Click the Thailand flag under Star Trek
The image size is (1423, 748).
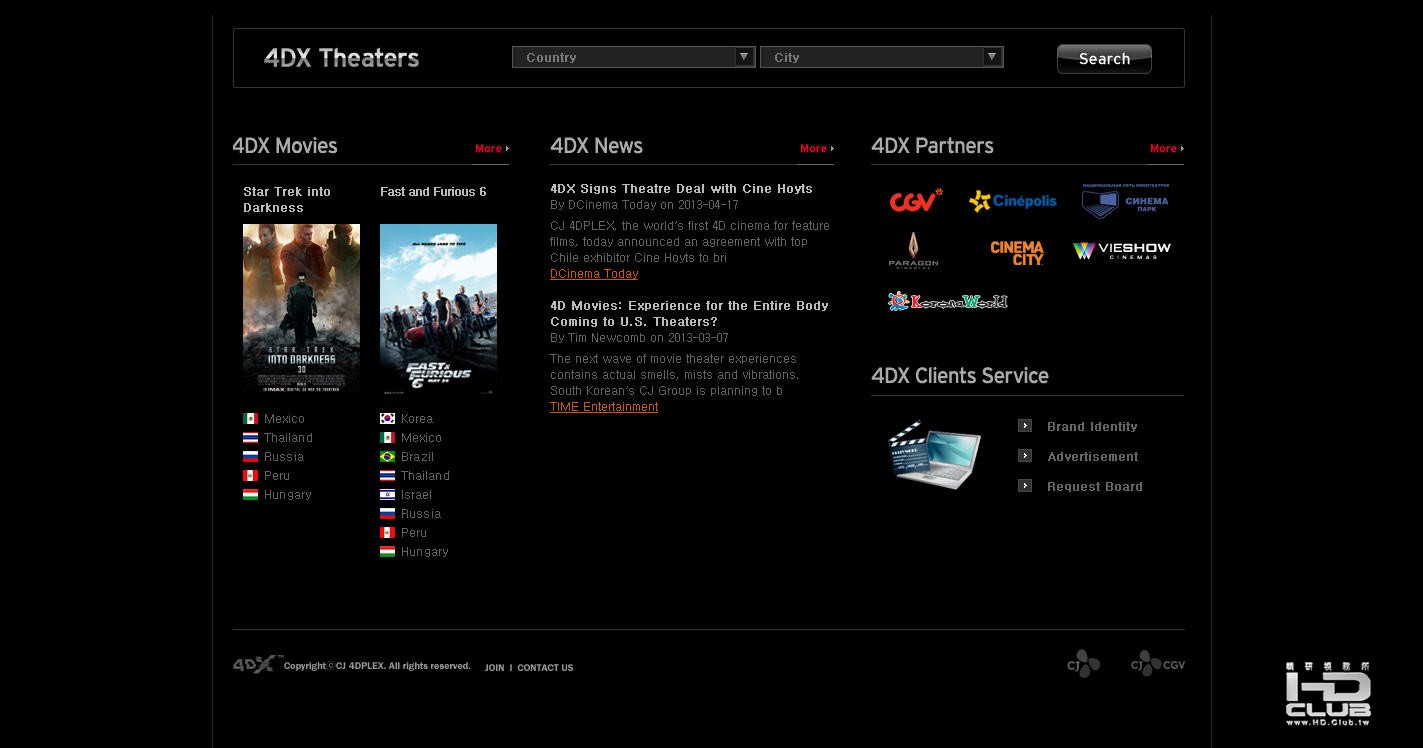tap(250, 438)
